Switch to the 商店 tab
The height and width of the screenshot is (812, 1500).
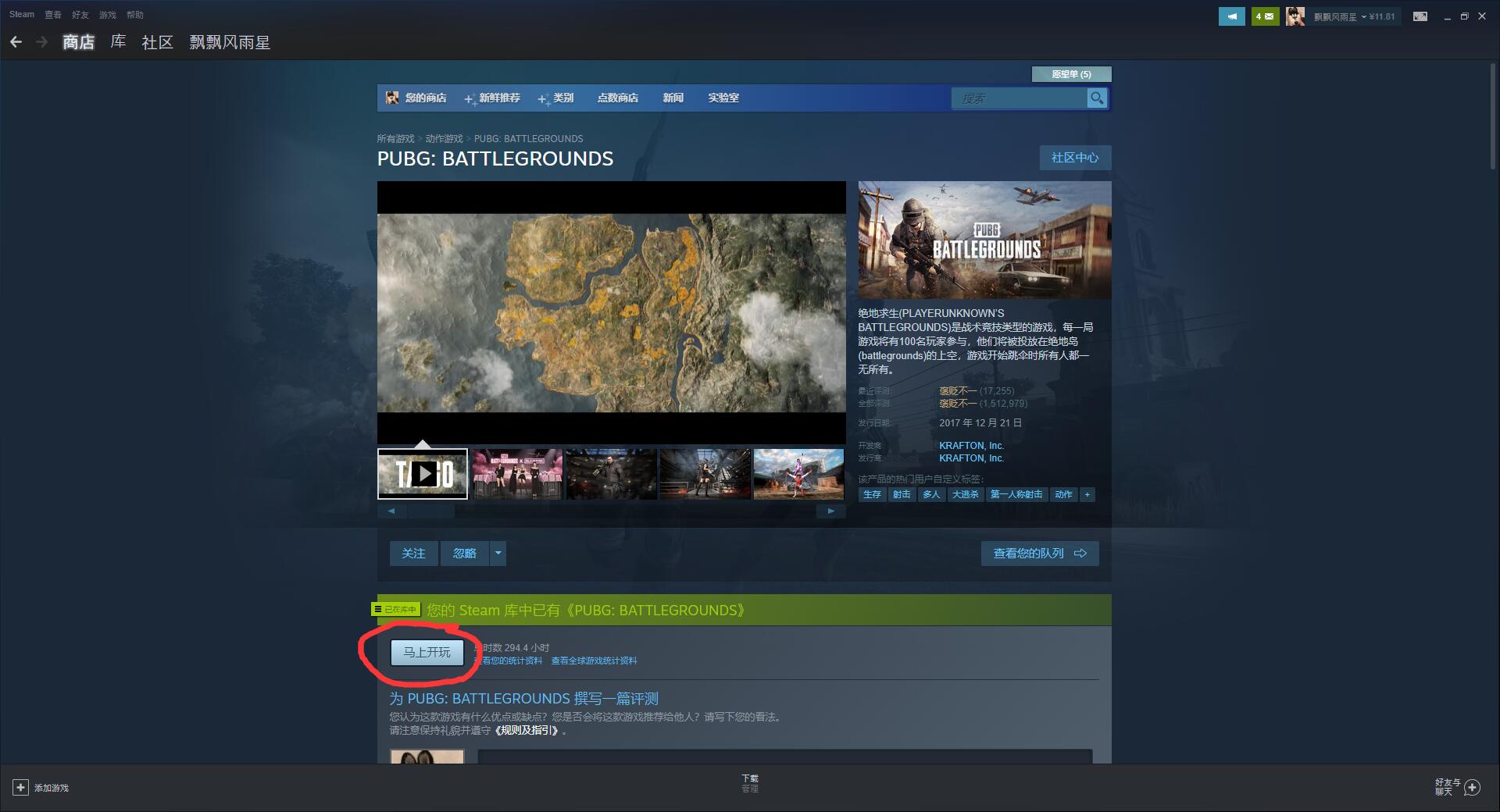78,42
